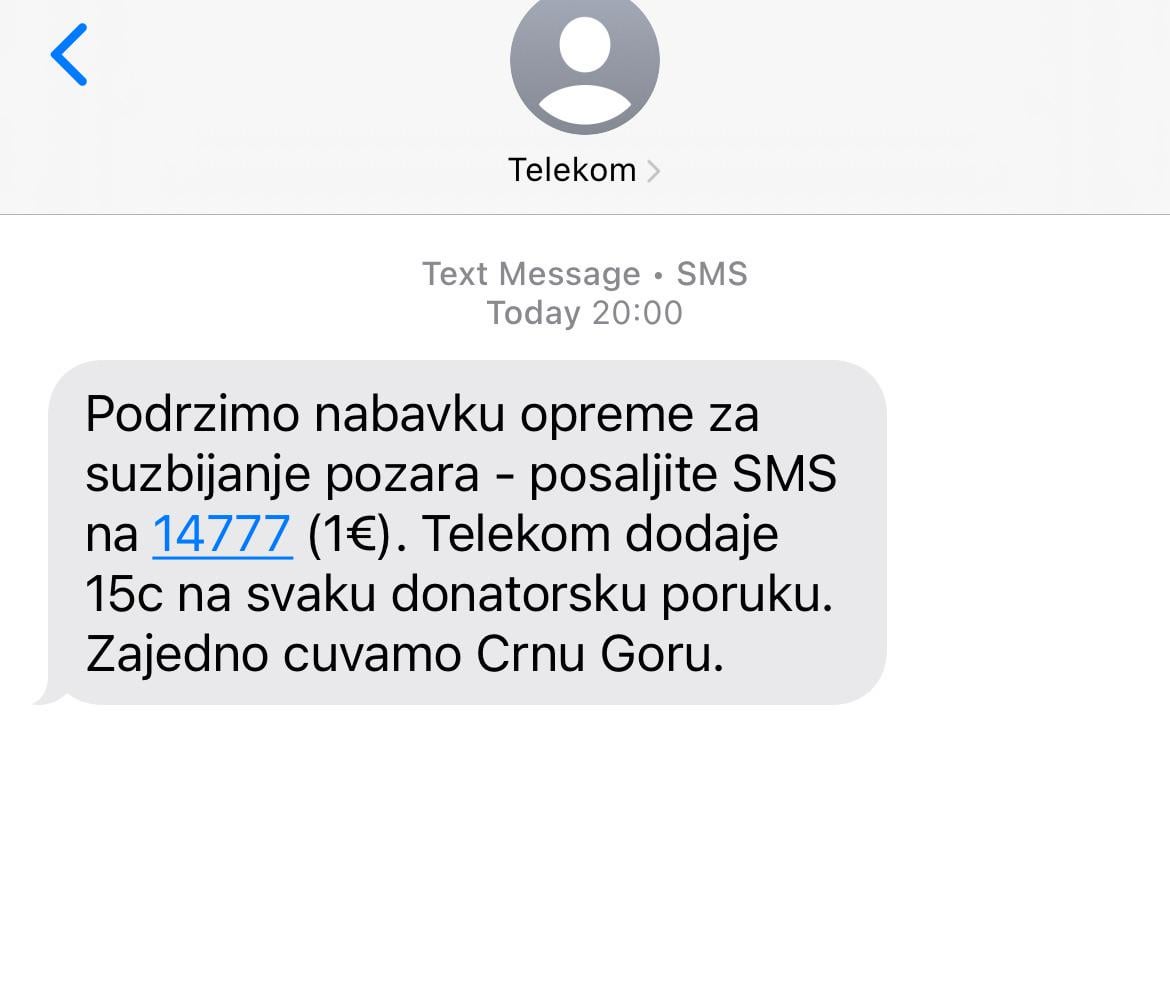The width and height of the screenshot is (1170, 987).
Task: Click "posaljite SMS" text in message
Action: point(683,474)
